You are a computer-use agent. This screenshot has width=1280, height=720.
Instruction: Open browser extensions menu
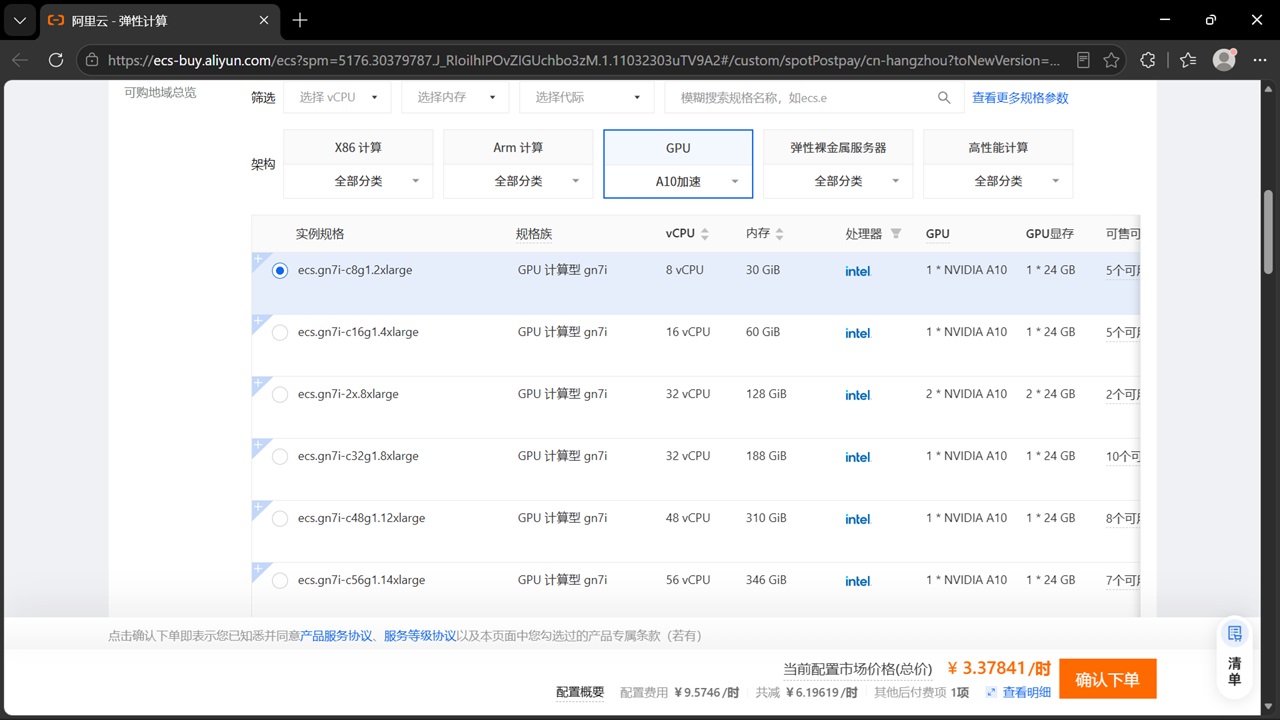pyautogui.click(x=1148, y=60)
